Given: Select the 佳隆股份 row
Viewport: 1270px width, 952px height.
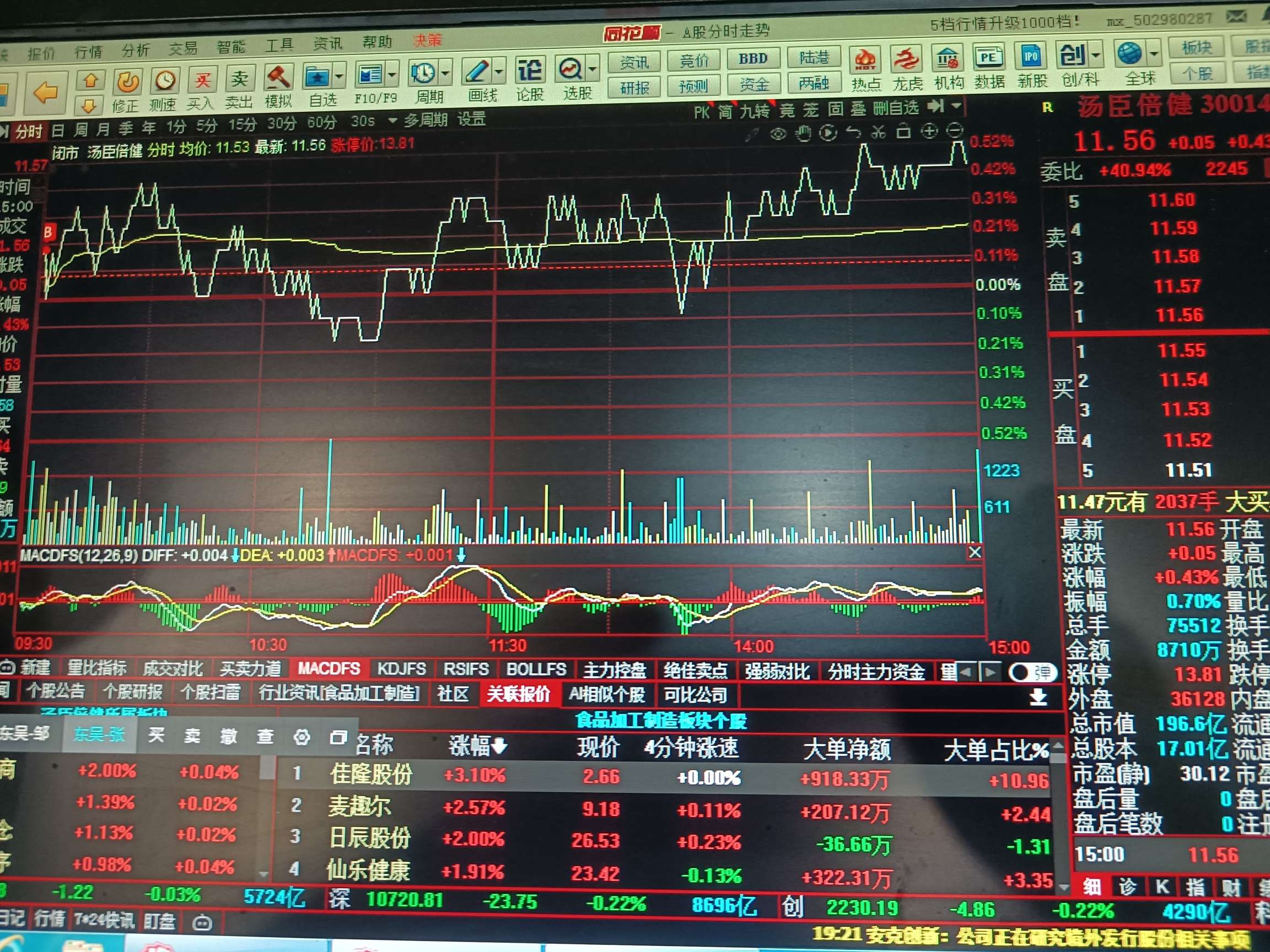Looking at the screenshot, I should tap(664, 777).
